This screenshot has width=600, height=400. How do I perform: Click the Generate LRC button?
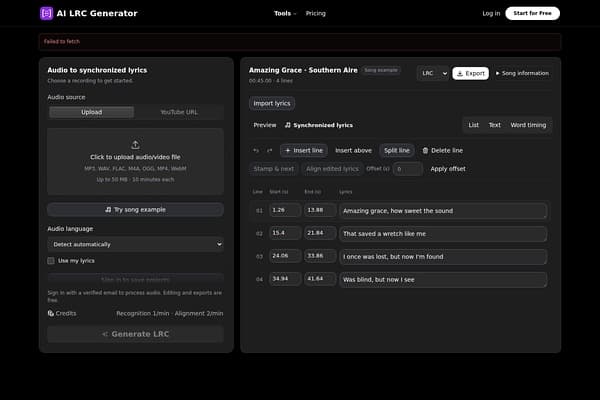tap(135, 334)
